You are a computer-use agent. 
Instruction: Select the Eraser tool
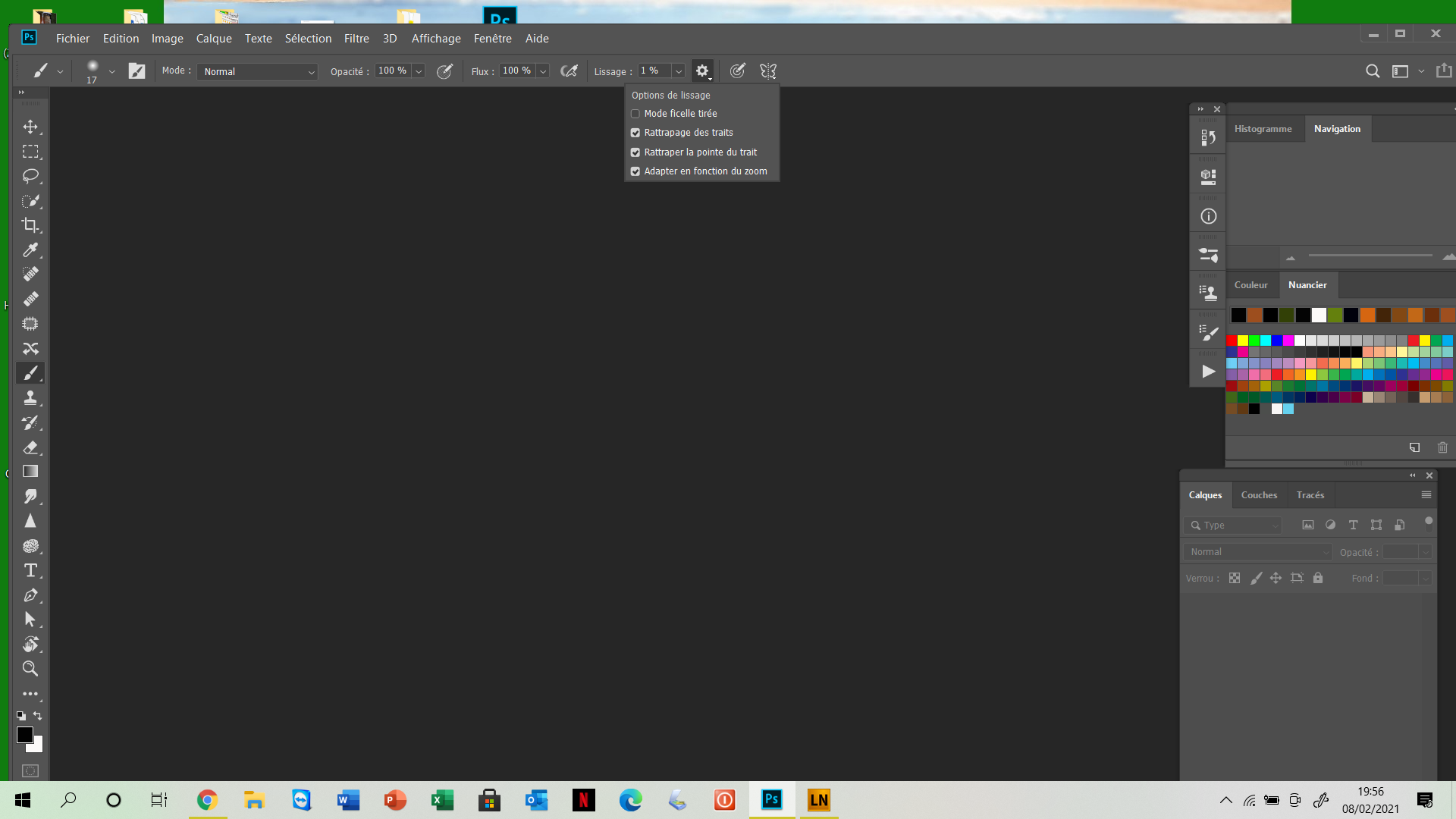(x=30, y=447)
